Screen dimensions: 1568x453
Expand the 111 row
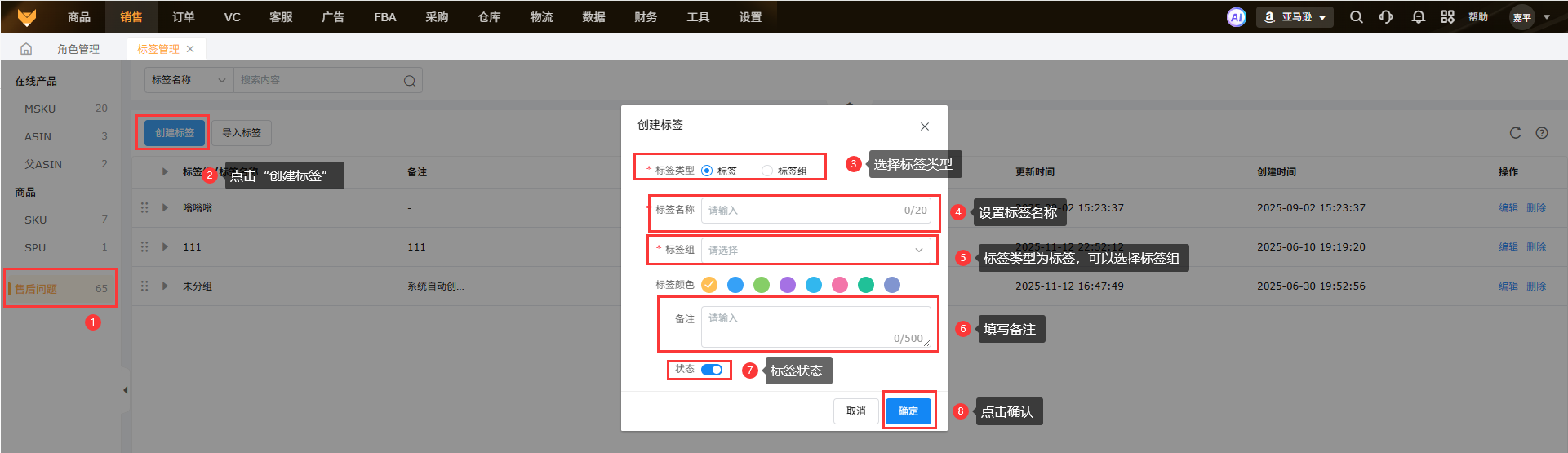(x=165, y=246)
